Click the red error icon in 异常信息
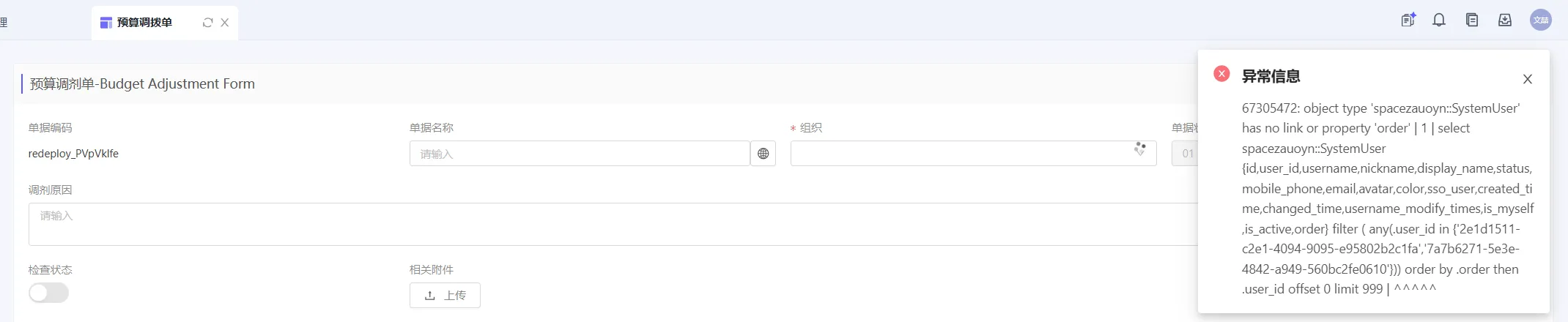 pos(1221,74)
